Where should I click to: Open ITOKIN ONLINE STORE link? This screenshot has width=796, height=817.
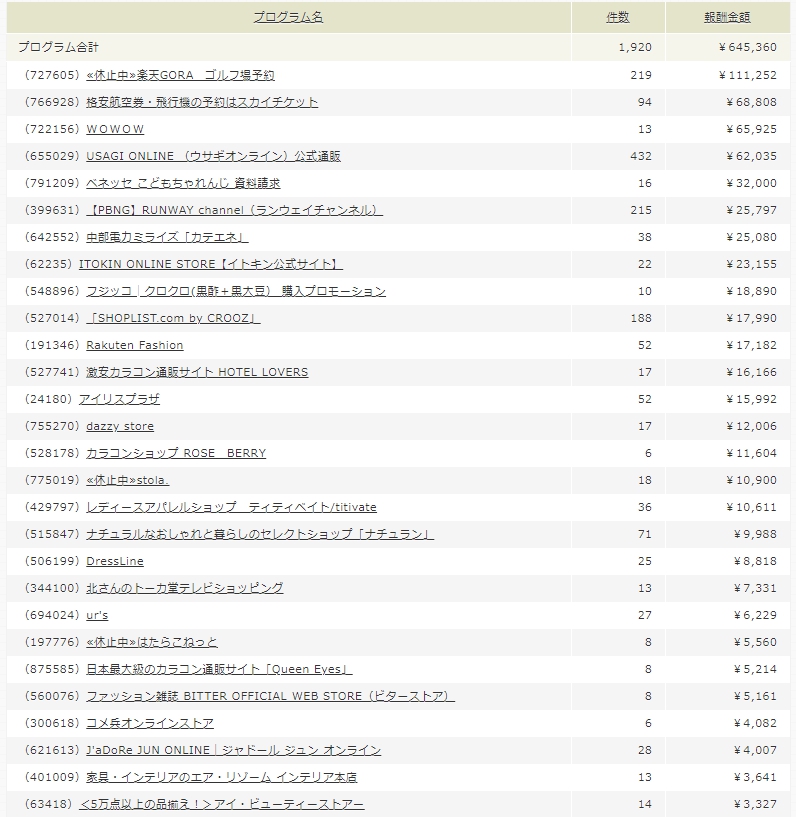211,265
